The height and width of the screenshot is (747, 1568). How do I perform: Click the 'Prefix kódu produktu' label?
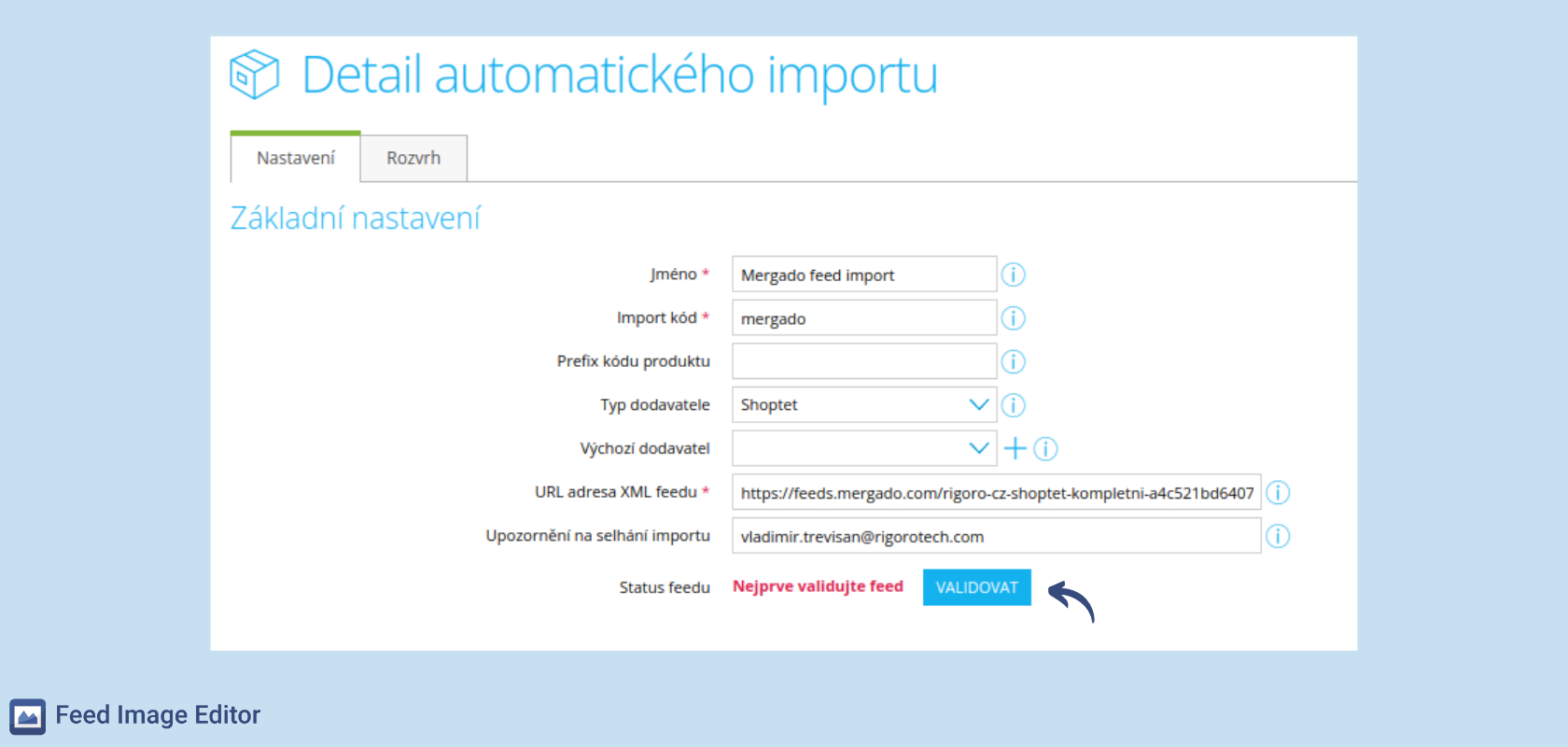(x=634, y=361)
